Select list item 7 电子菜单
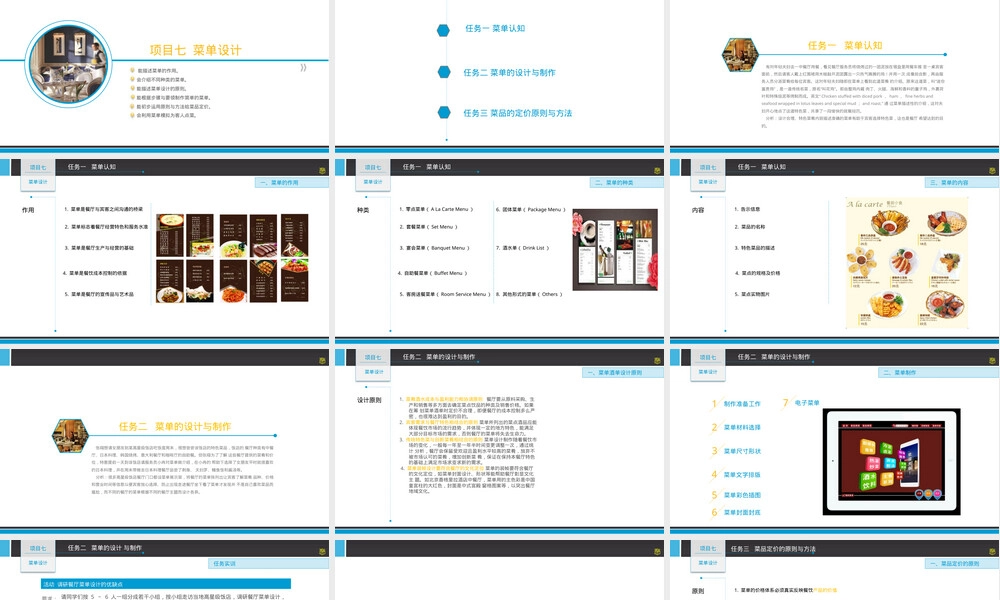The width and height of the screenshot is (1000, 600). [x=801, y=403]
